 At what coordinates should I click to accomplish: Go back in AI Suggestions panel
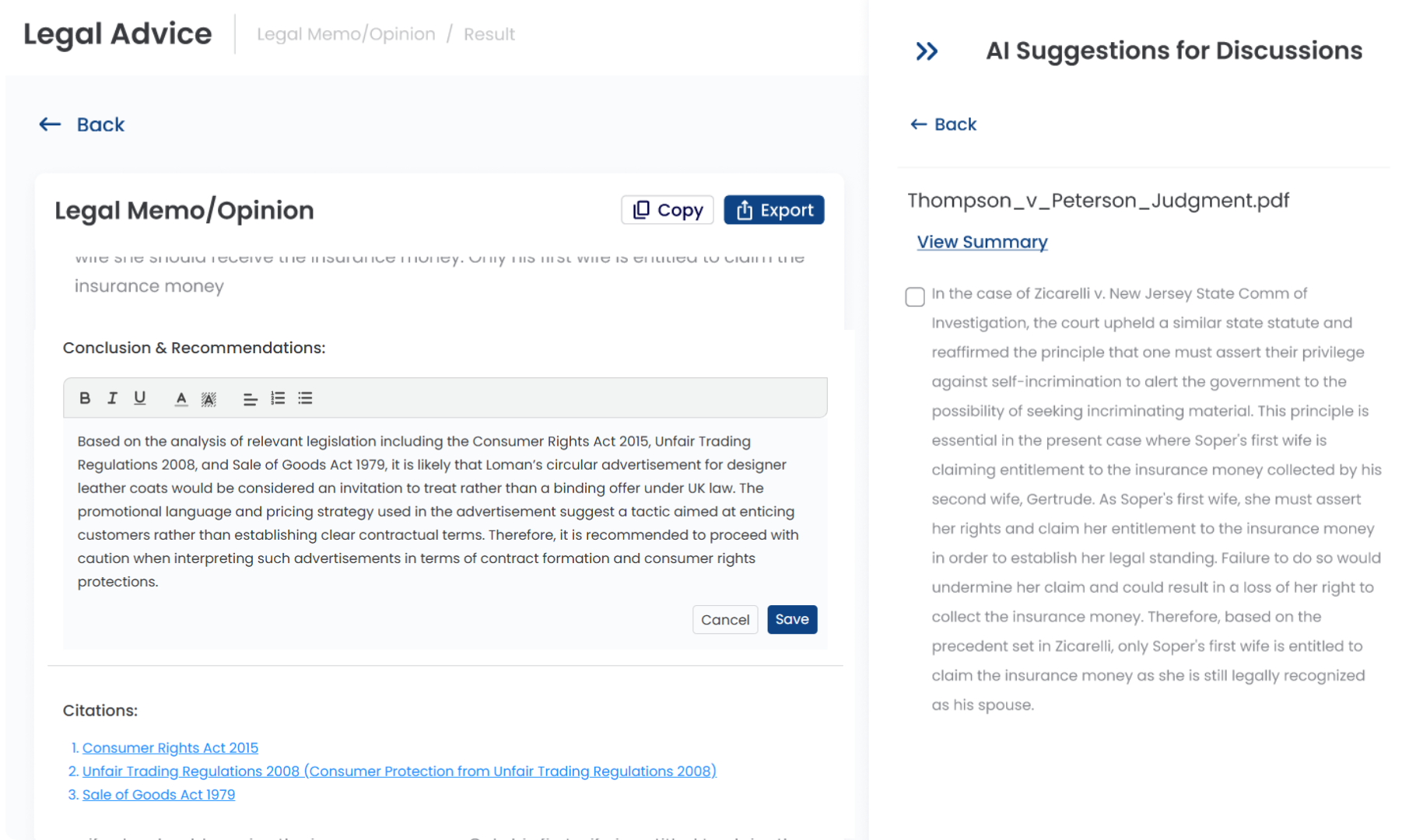tap(943, 124)
